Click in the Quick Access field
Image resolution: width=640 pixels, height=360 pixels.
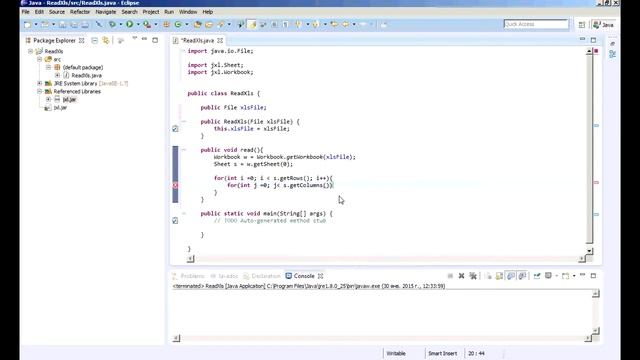tap(536, 24)
